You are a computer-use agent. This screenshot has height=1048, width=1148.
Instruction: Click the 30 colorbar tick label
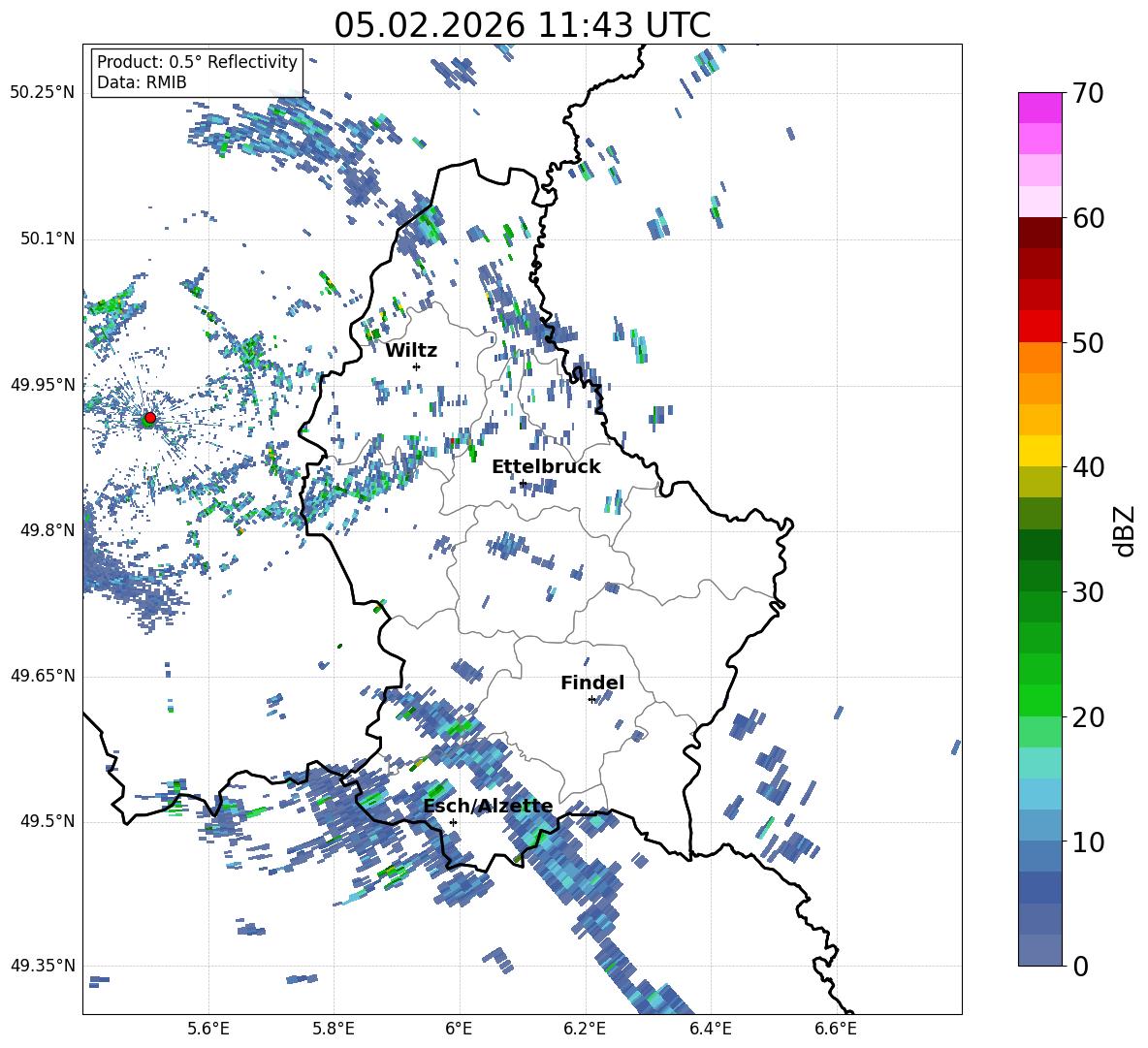click(x=1088, y=592)
